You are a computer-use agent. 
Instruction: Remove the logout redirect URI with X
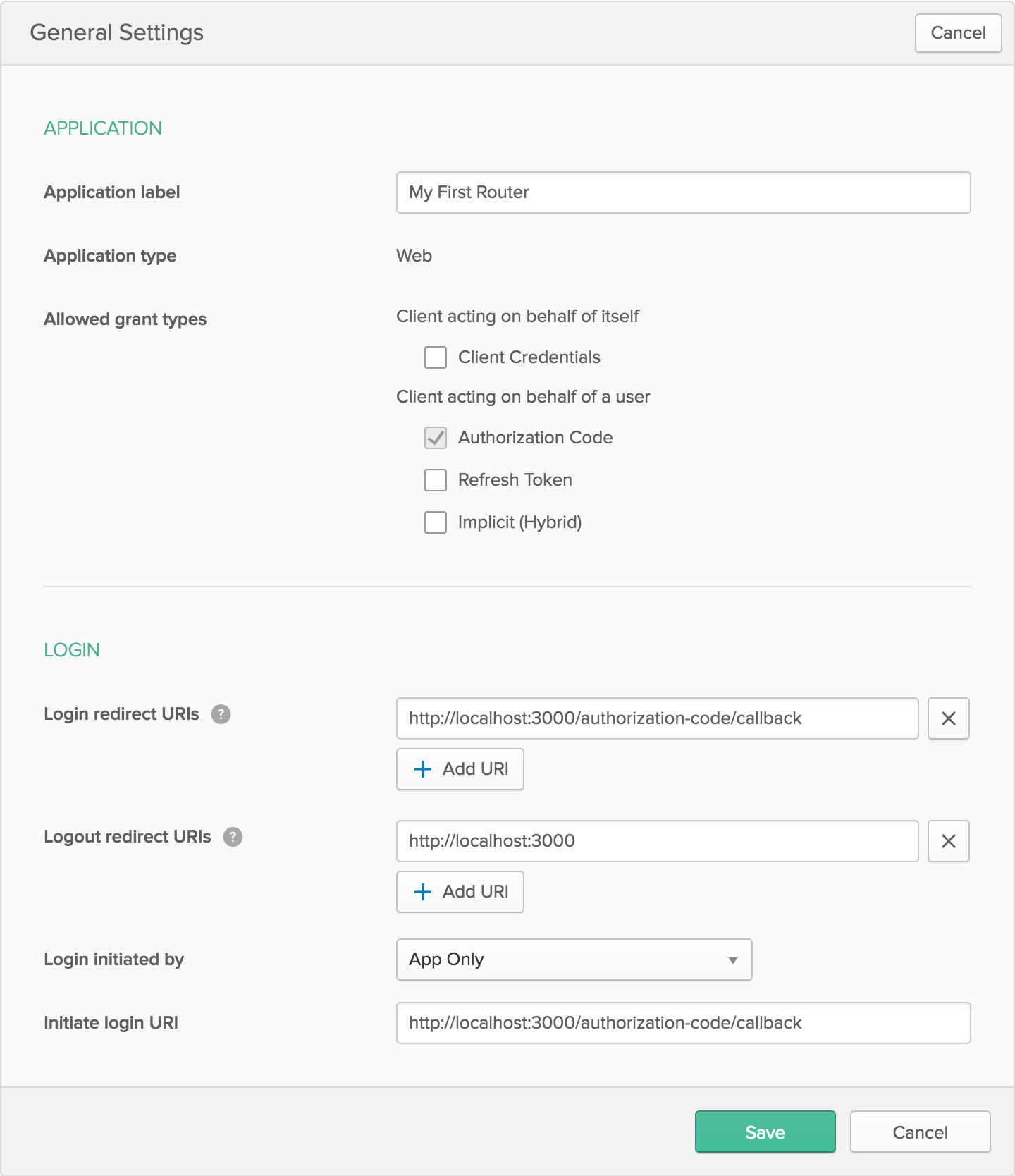(x=948, y=841)
